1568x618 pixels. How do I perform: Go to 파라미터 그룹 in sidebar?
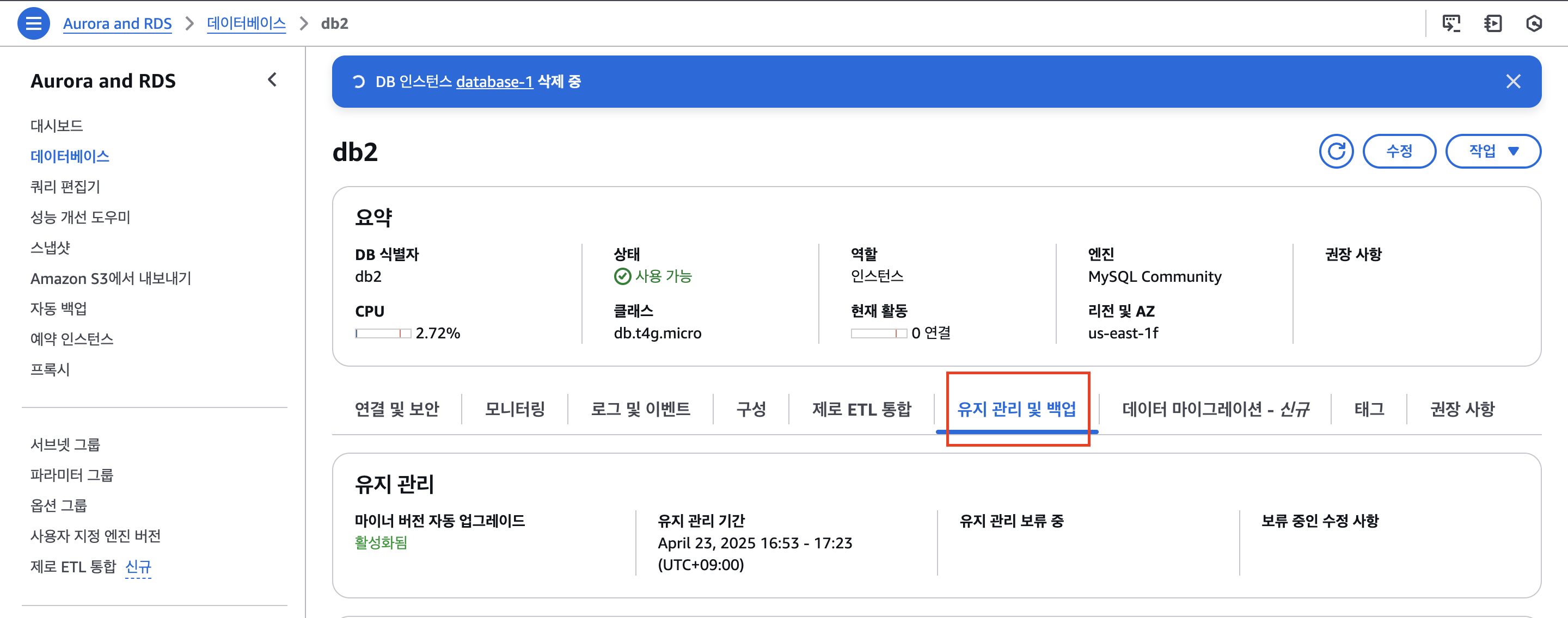pyautogui.click(x=72, y=475)
